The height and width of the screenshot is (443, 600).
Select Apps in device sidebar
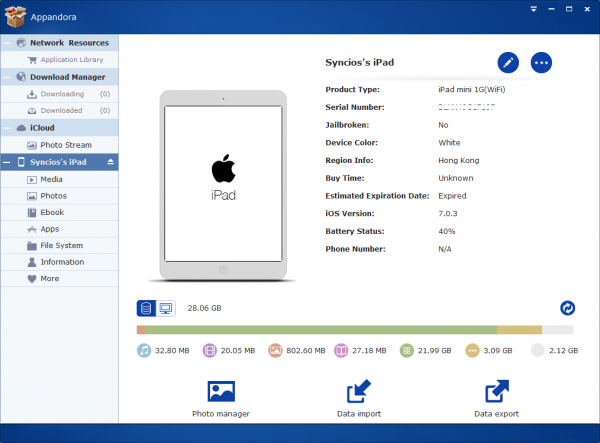coord(60,229)
